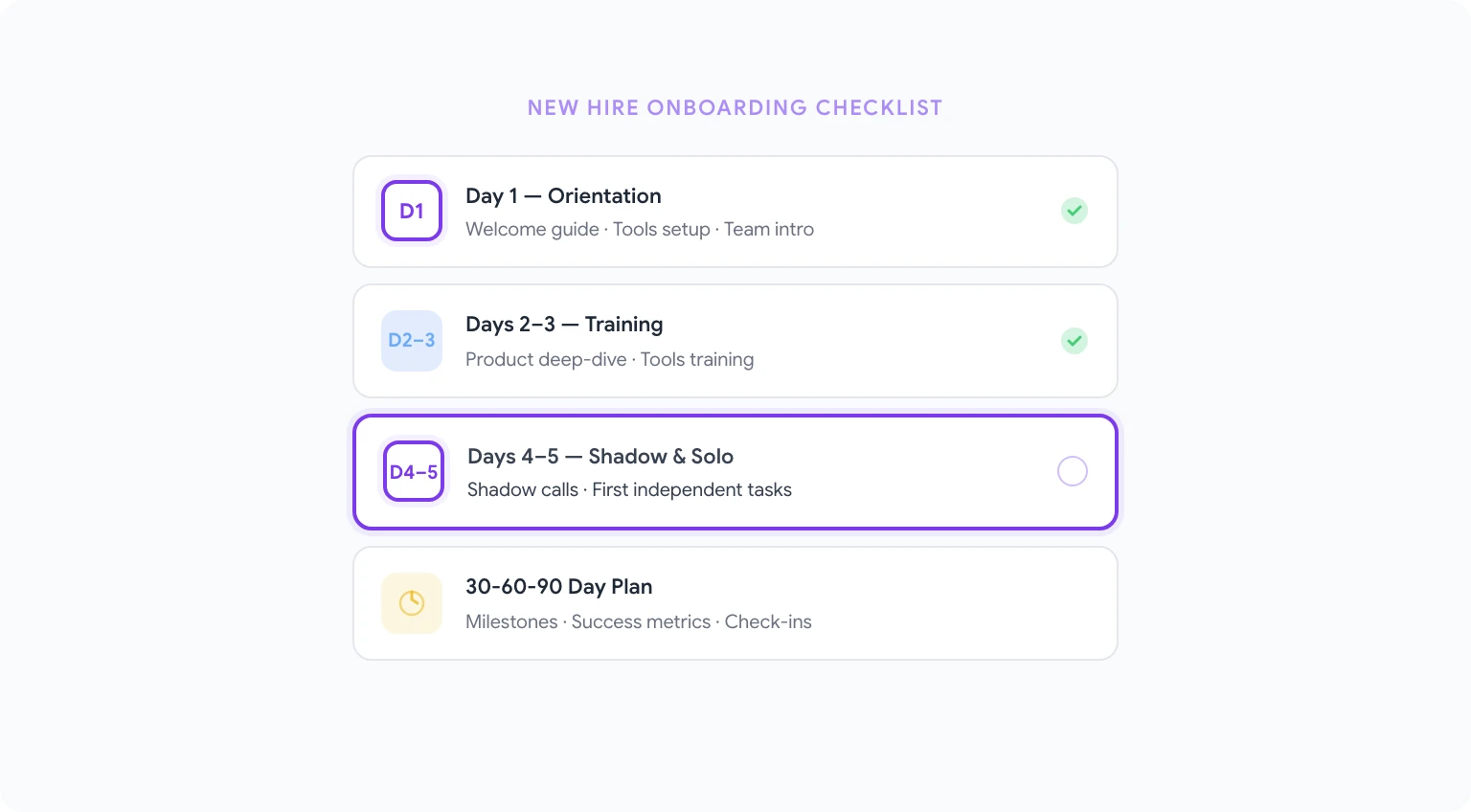Image resolution: width=1471 pixels, height=812 pixels.
Task: Expand the 30-60-90 Day Plan card
Action: coord(735,603)
